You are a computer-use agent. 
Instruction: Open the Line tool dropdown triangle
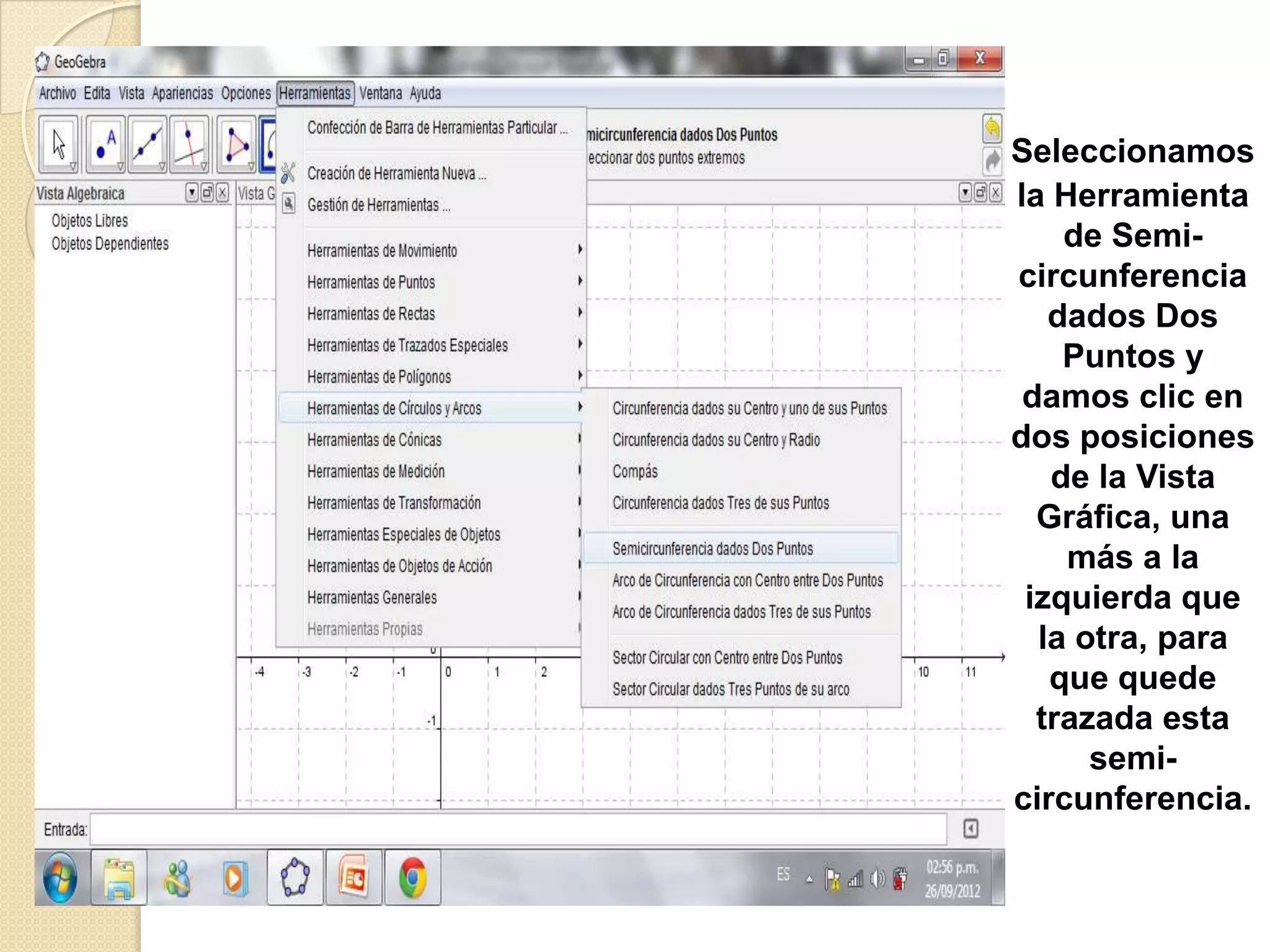[x=162, y=166]
